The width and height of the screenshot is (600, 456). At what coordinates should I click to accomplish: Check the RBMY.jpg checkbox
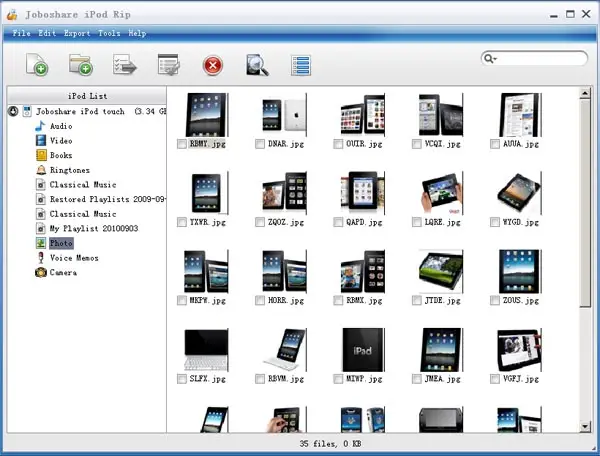[x=182, y=144]
